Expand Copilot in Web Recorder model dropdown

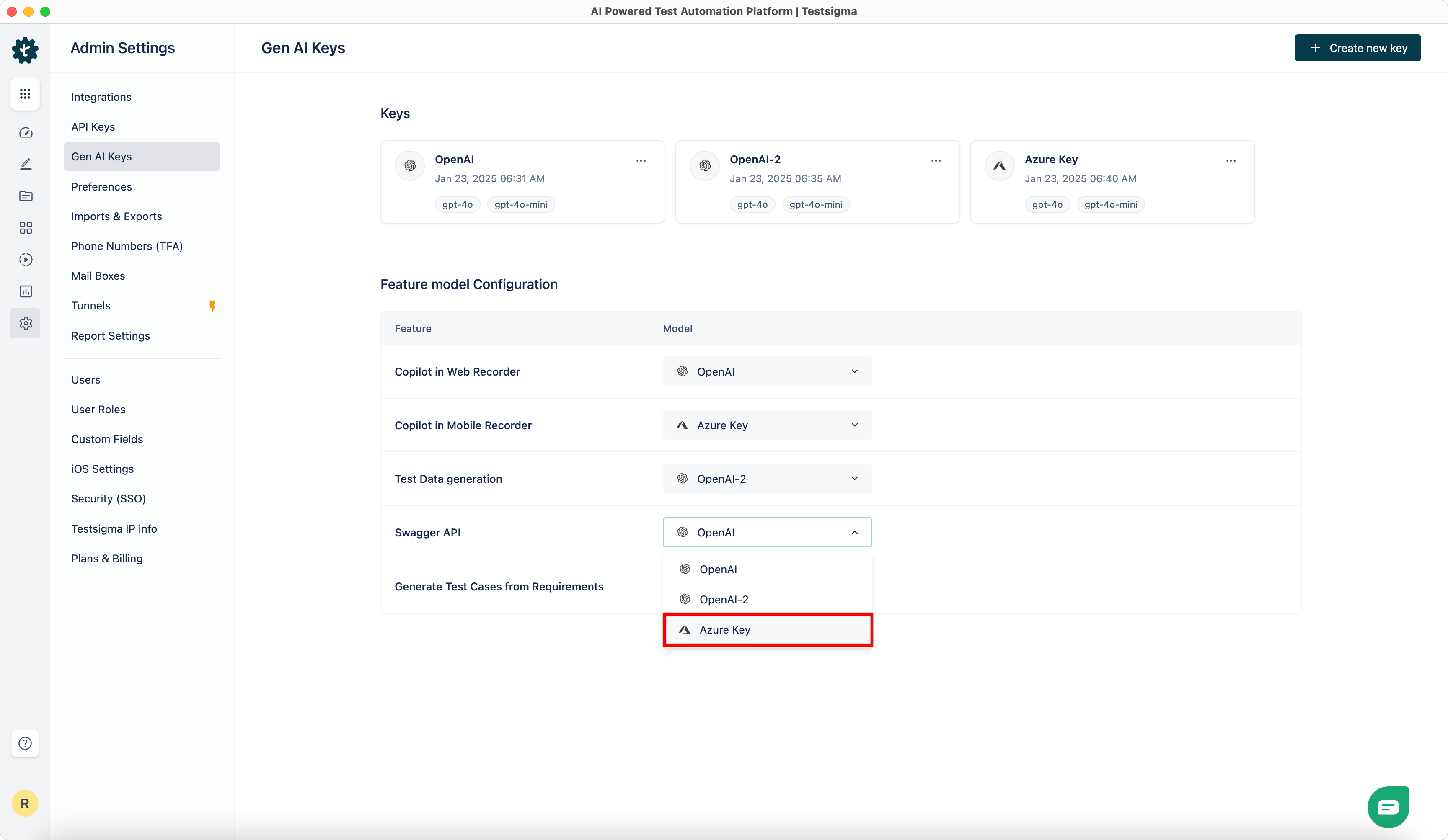coord(766,371)
